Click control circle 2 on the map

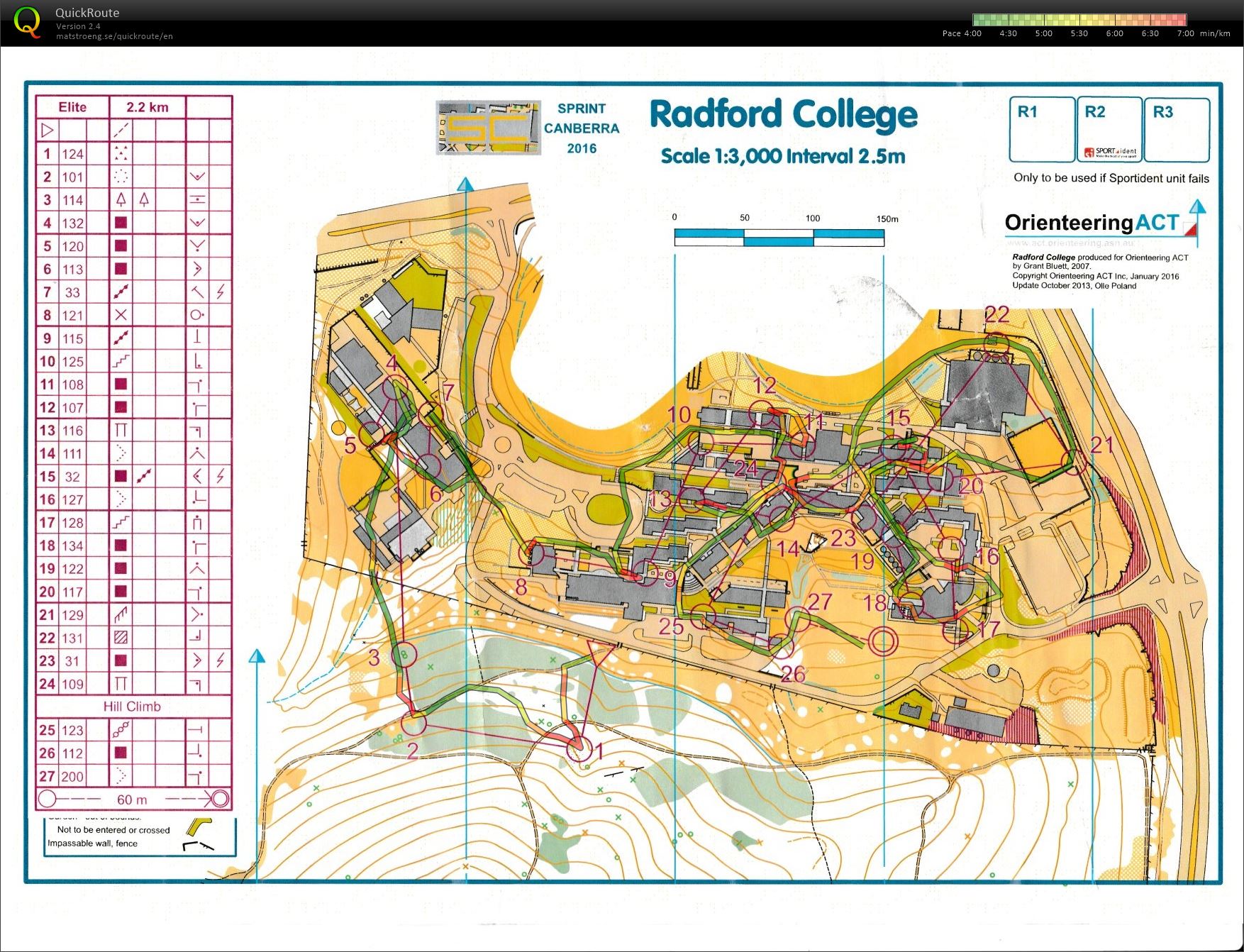413,724
